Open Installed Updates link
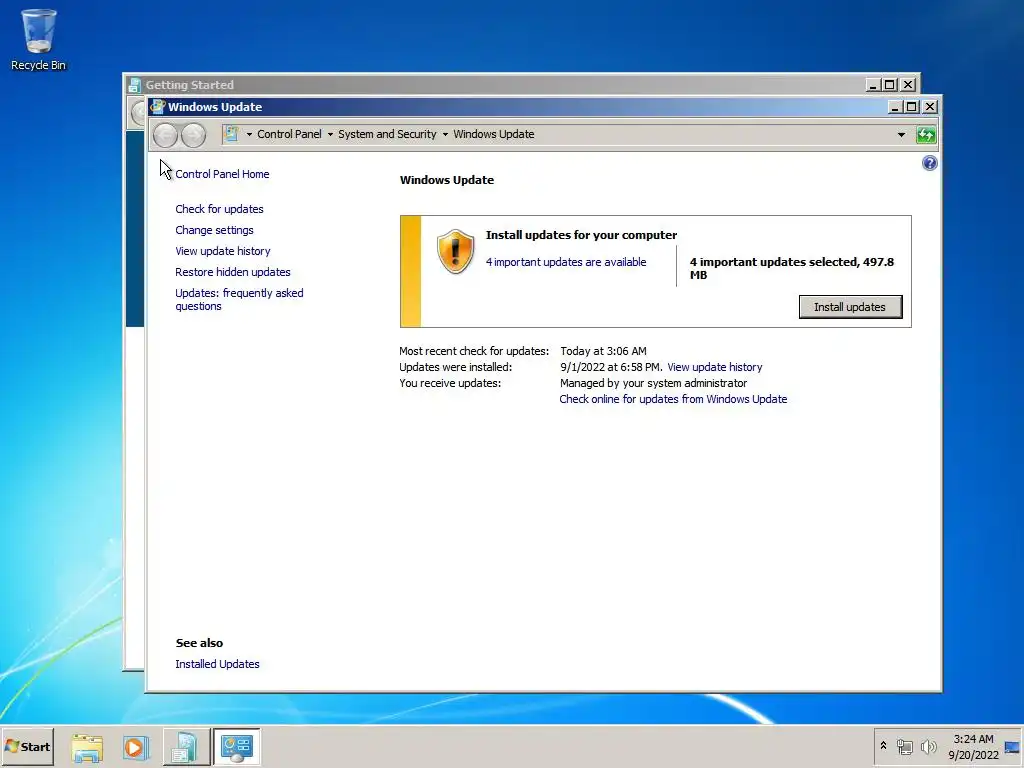This screenshot has height=768, width=1024. [x=217, y=664]
